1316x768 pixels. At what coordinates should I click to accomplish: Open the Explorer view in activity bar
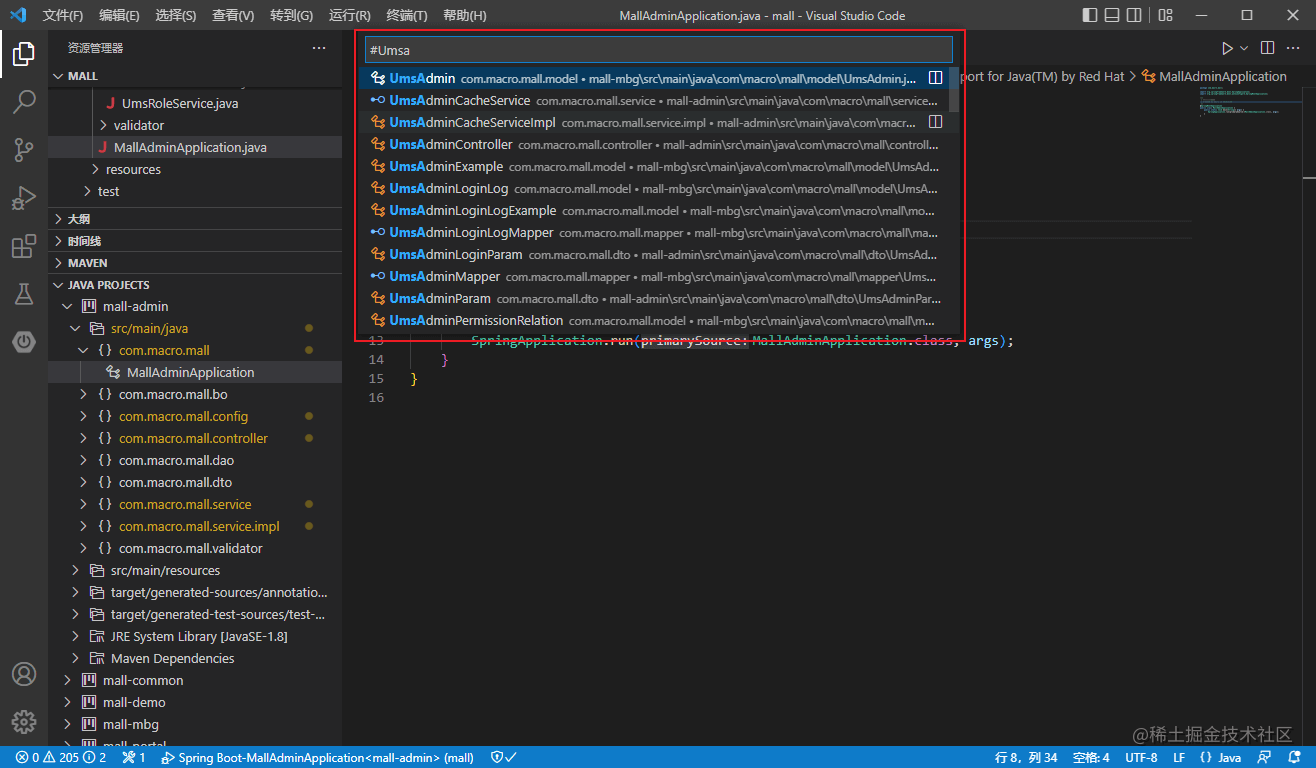tap(24, 54)
